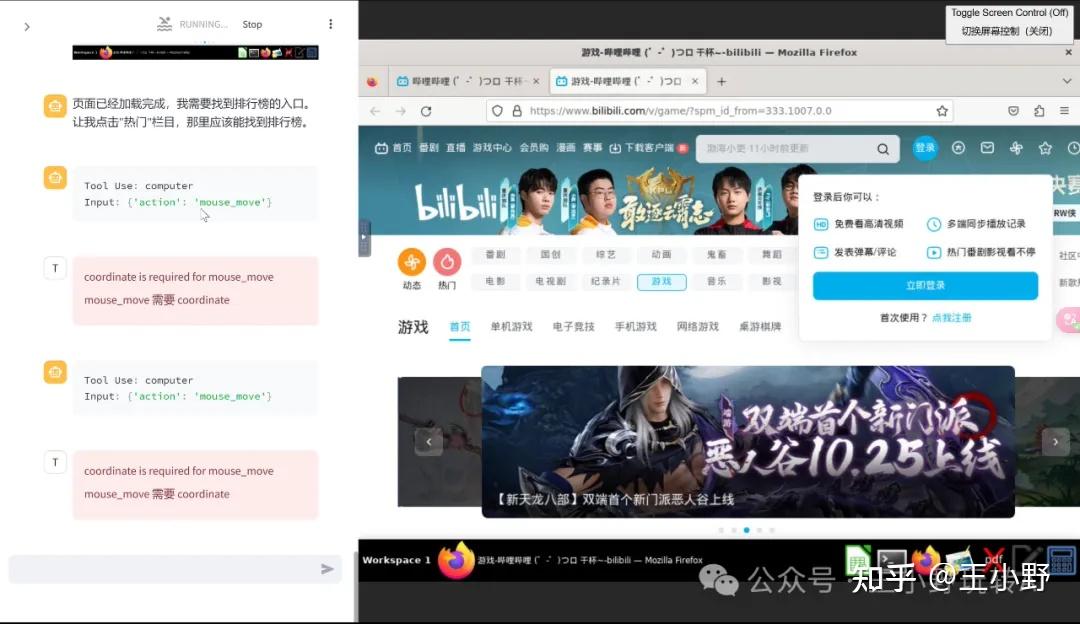Image resolution: width=1080 pixels, height=624 pixels.
Task: Click the active blue carousel dot
Action: click(x=747, y=530)
